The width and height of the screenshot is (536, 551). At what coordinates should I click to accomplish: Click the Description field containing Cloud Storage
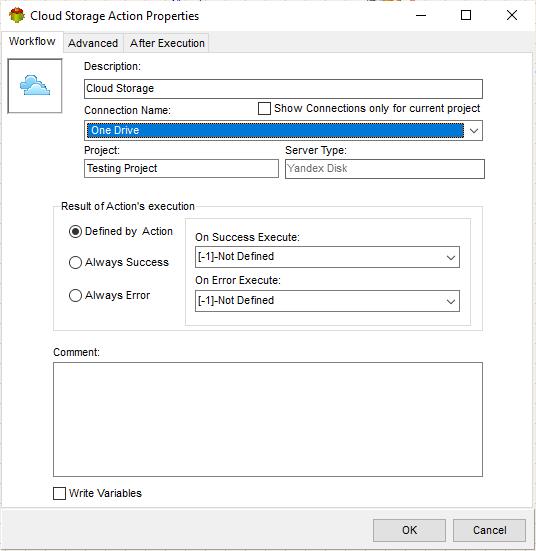pos(283,89)
